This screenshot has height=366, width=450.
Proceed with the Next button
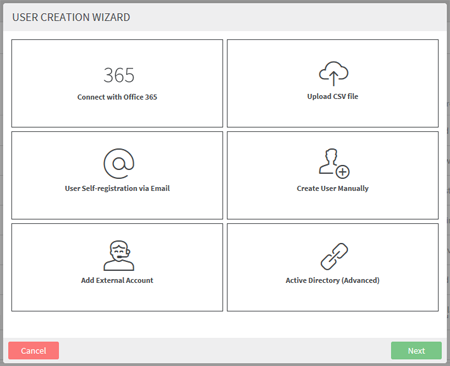coord(416,350)
